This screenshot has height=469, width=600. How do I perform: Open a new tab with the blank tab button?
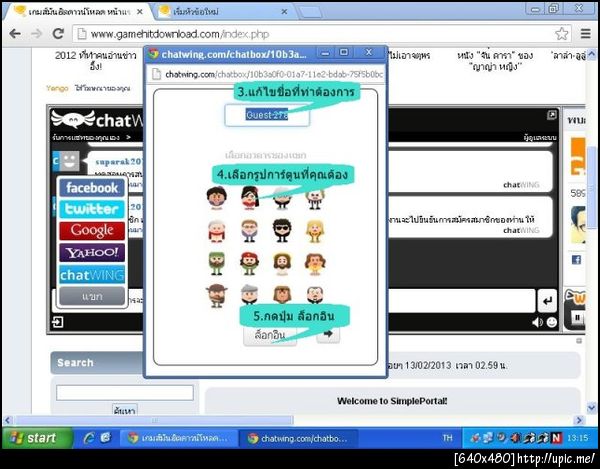click(x=310, y=12)
